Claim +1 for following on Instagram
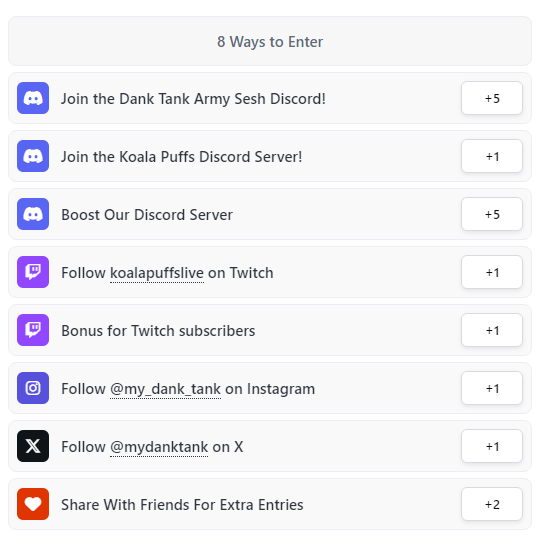 [x=492, y=388]
